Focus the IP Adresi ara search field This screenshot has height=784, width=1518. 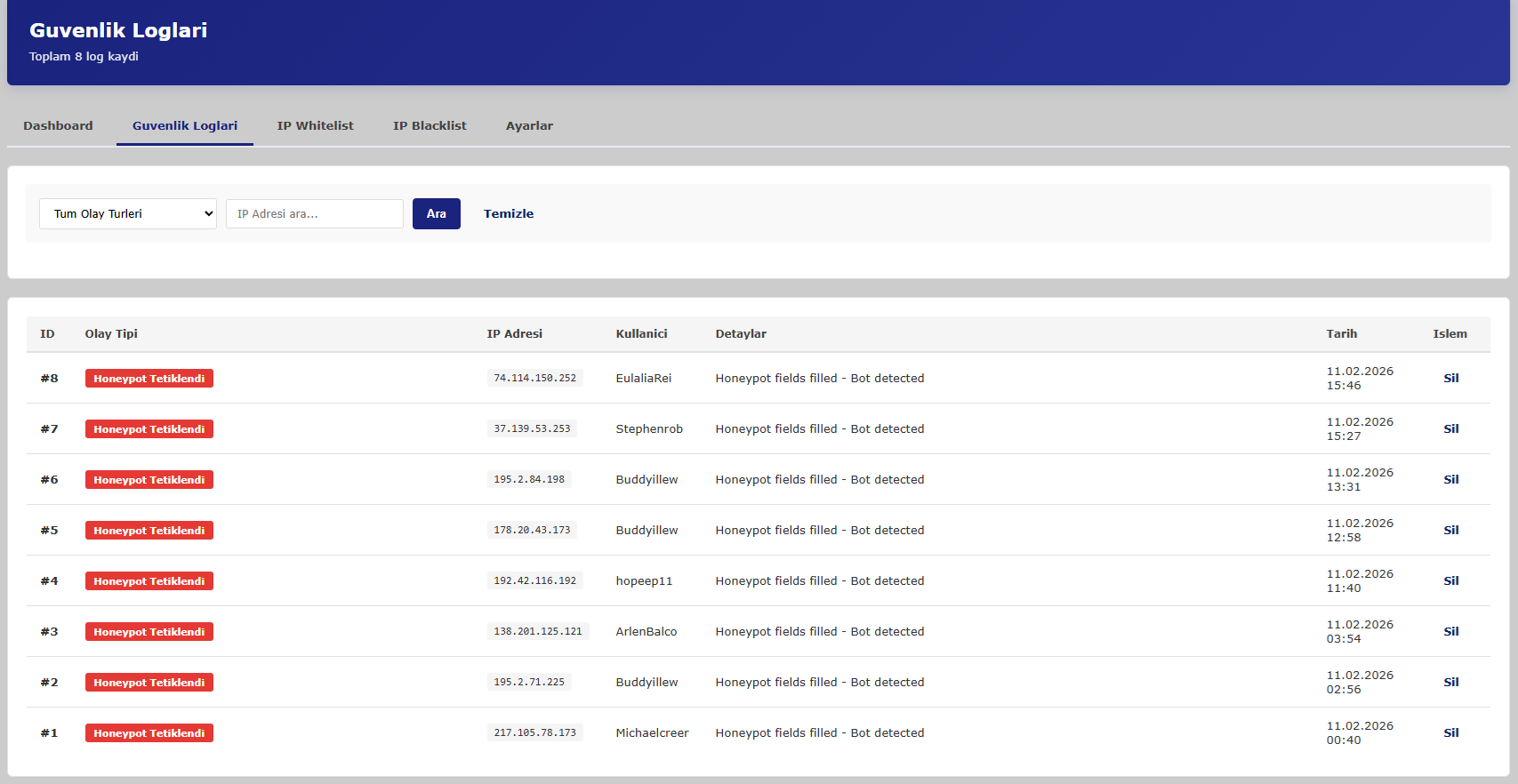[315, 213]
